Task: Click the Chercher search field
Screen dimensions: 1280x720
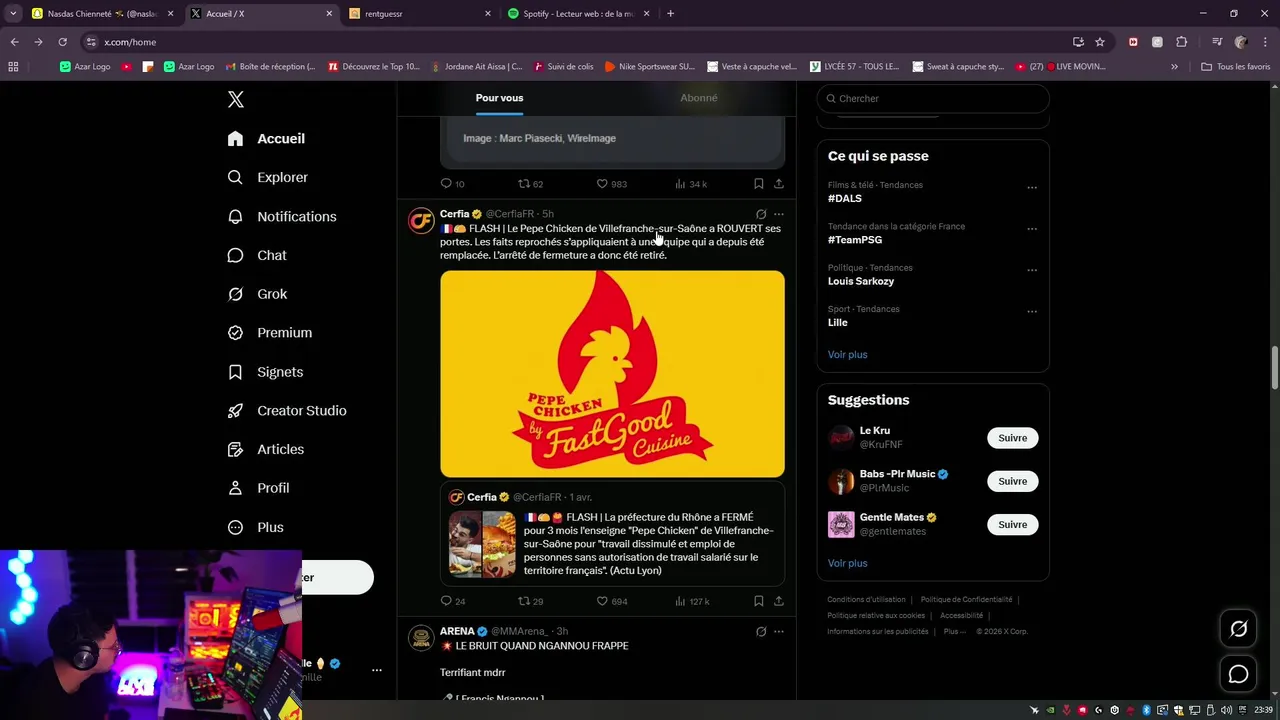Action: pos(933,99)
